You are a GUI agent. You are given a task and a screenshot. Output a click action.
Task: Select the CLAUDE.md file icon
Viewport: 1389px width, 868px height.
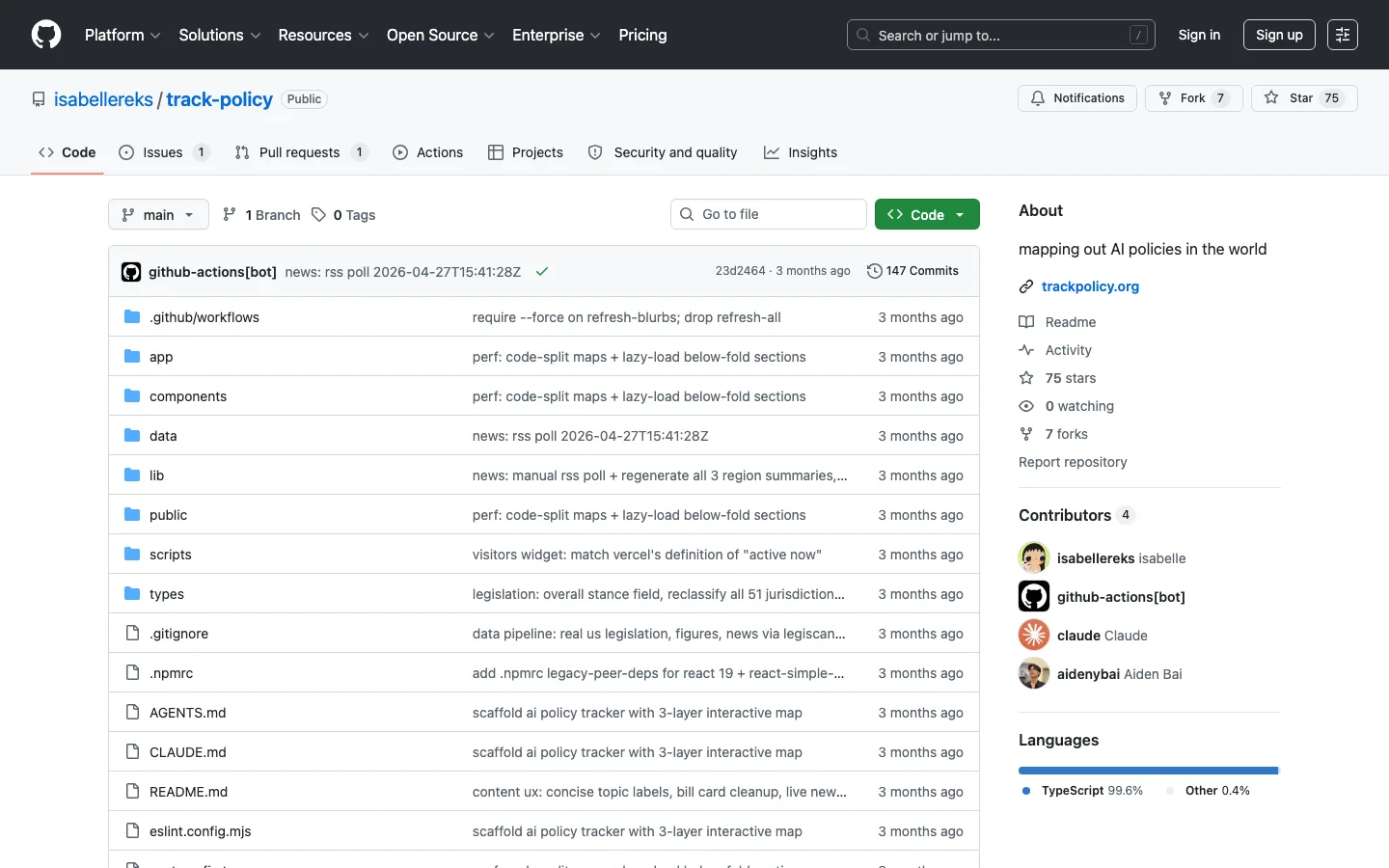132,751
